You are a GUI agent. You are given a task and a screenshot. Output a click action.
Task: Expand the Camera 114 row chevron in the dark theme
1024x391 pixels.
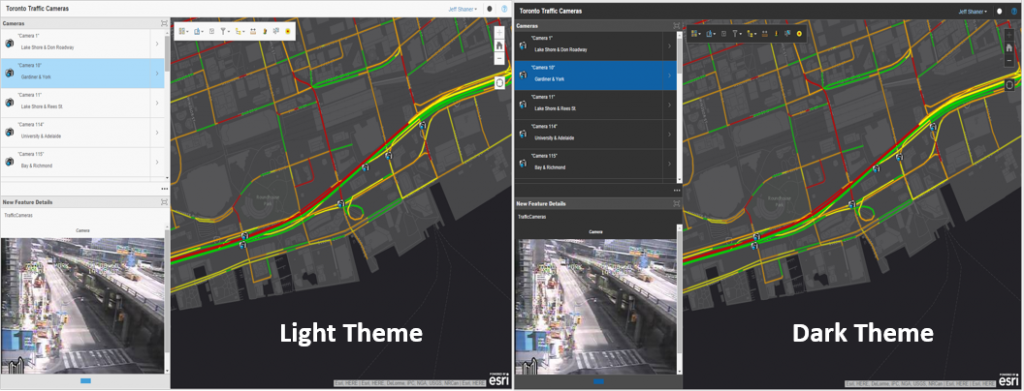click(669, 134)
